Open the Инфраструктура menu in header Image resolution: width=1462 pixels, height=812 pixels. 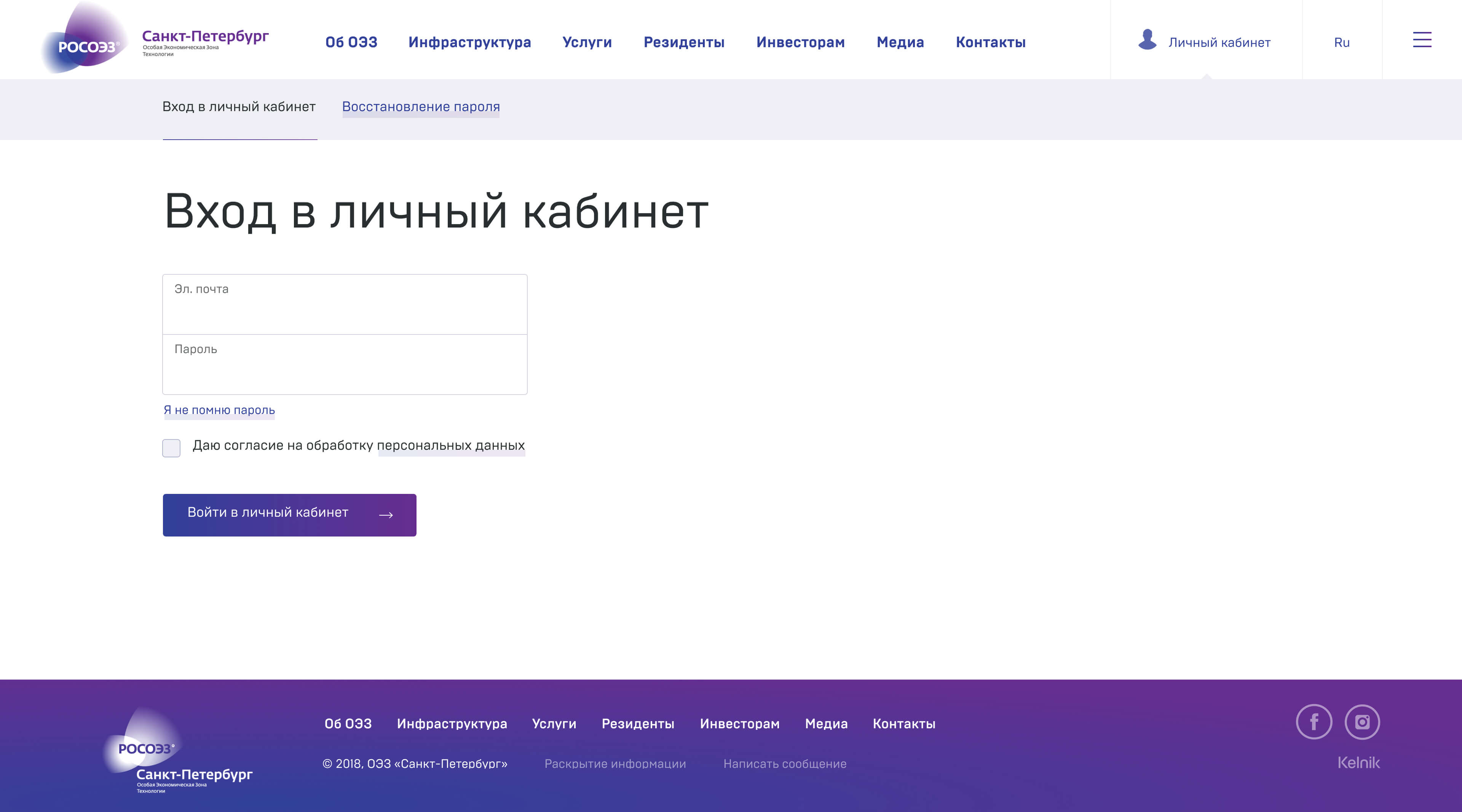click(469, 43)
